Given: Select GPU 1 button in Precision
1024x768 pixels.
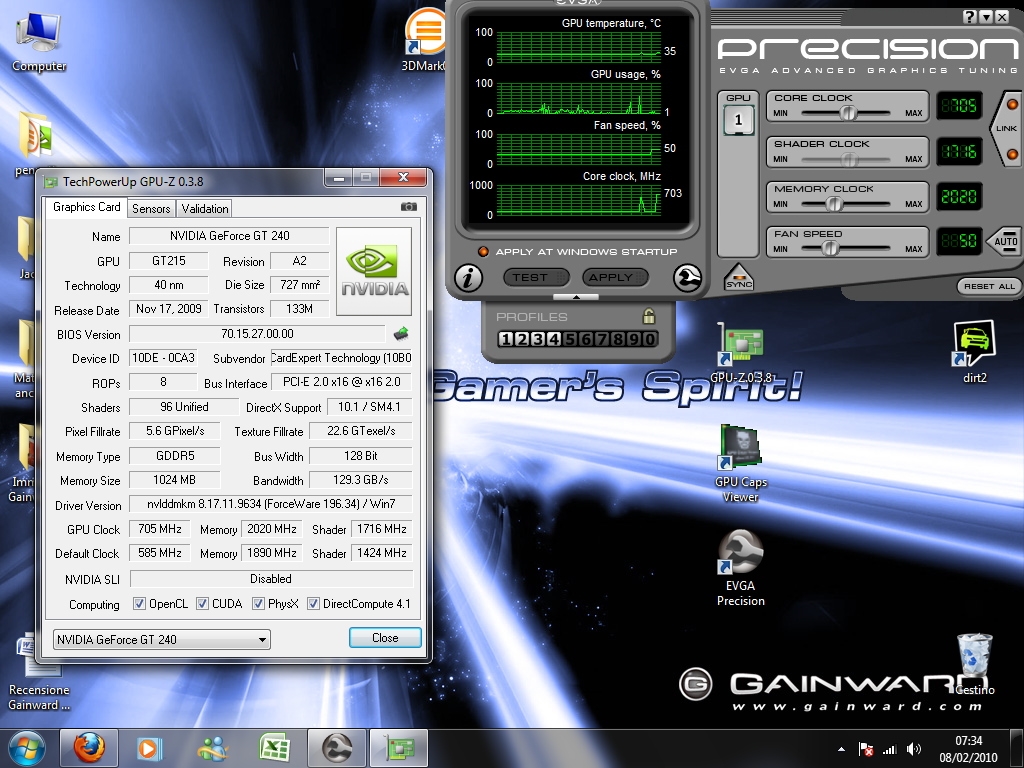Looking at the screenshot, I should point(738,120).
